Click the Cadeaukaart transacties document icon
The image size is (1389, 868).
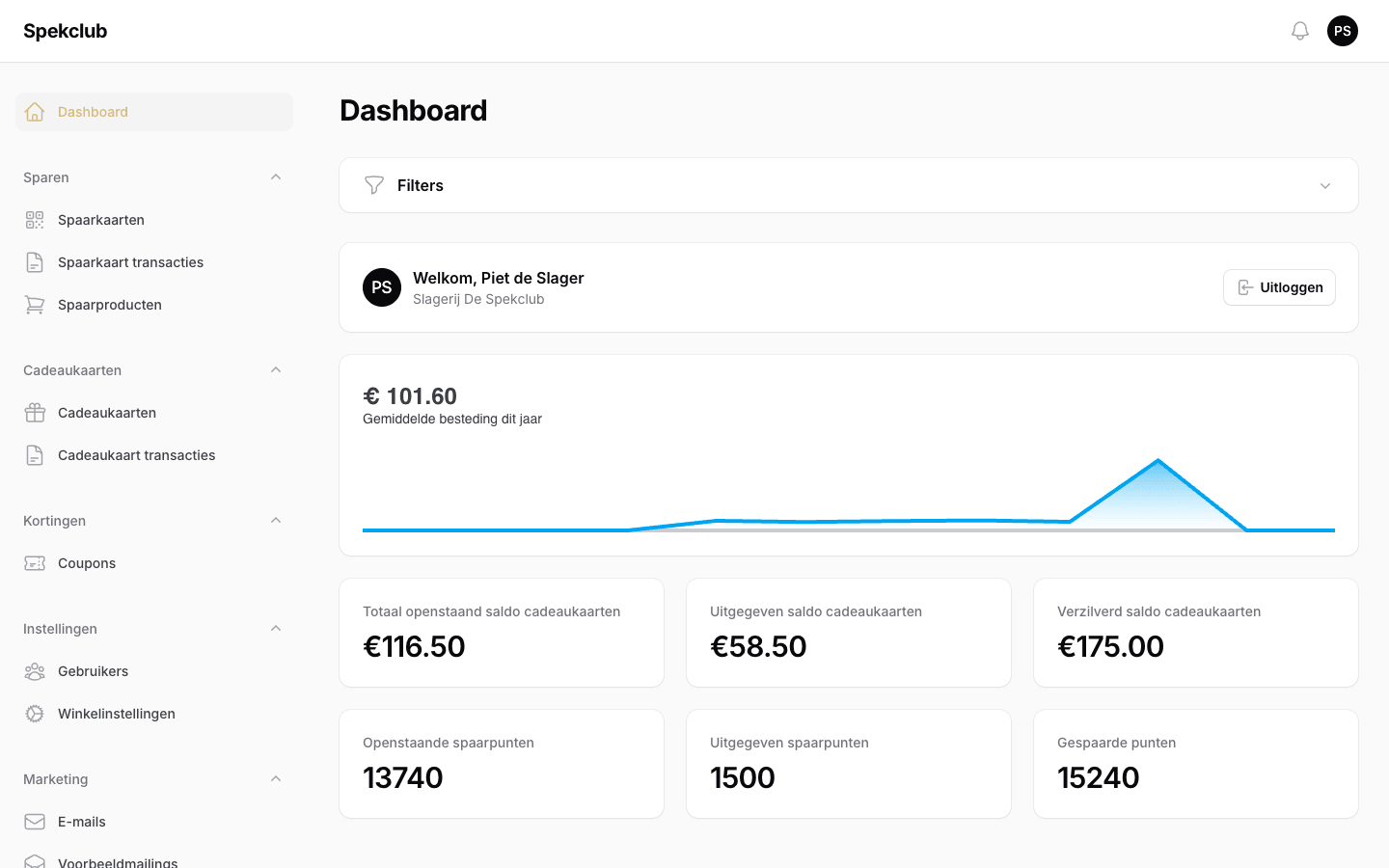point(35,455)
